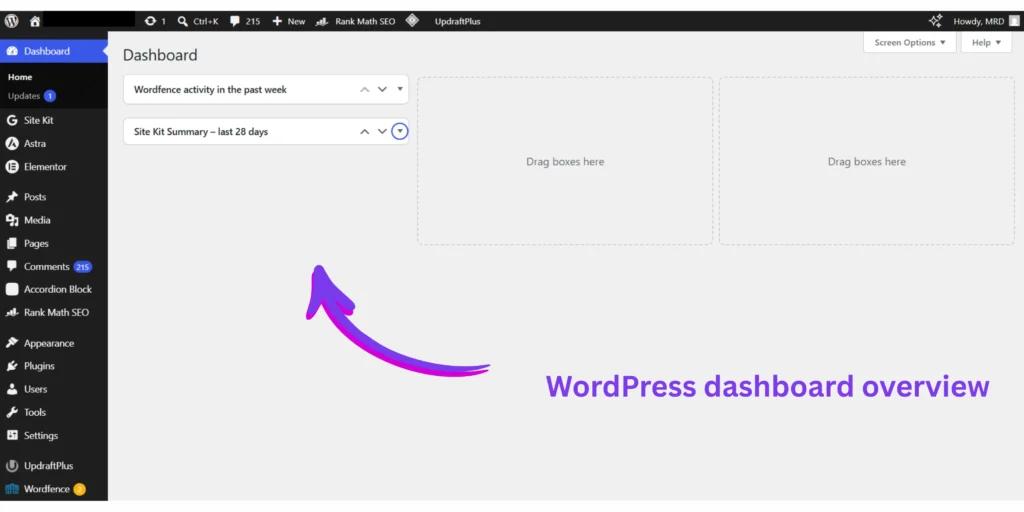Expand the Help tab dropdown

click(986, 42)
